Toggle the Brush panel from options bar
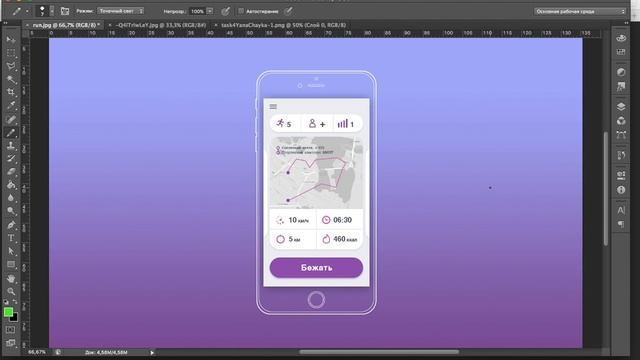Viewport: 640px width, 360px height. pyautogui.click(x=65, y=11)
